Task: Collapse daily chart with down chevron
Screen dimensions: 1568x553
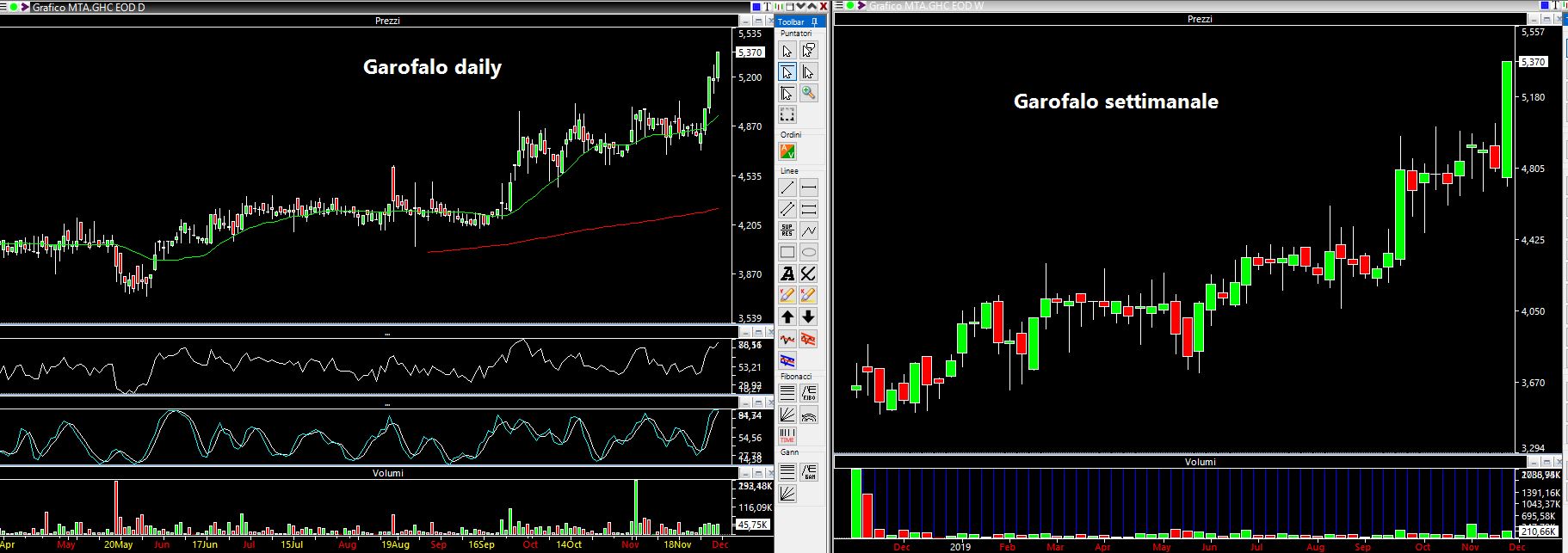Action: point(801,6)
